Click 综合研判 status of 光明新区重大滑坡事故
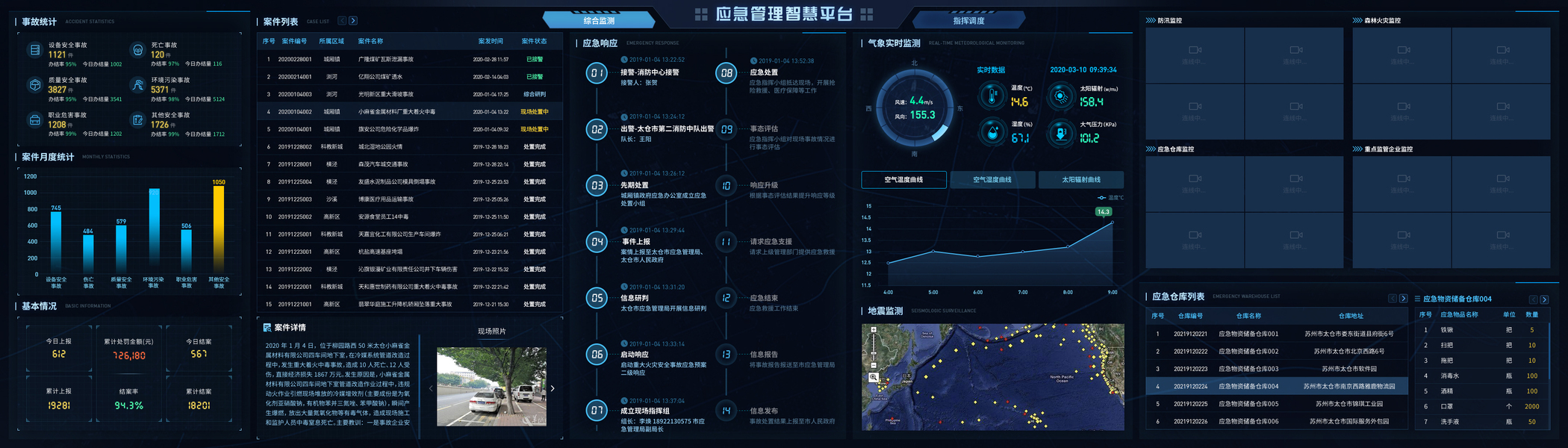The height and width of the screenshot is (448, 1568). (x=534, y=94)
